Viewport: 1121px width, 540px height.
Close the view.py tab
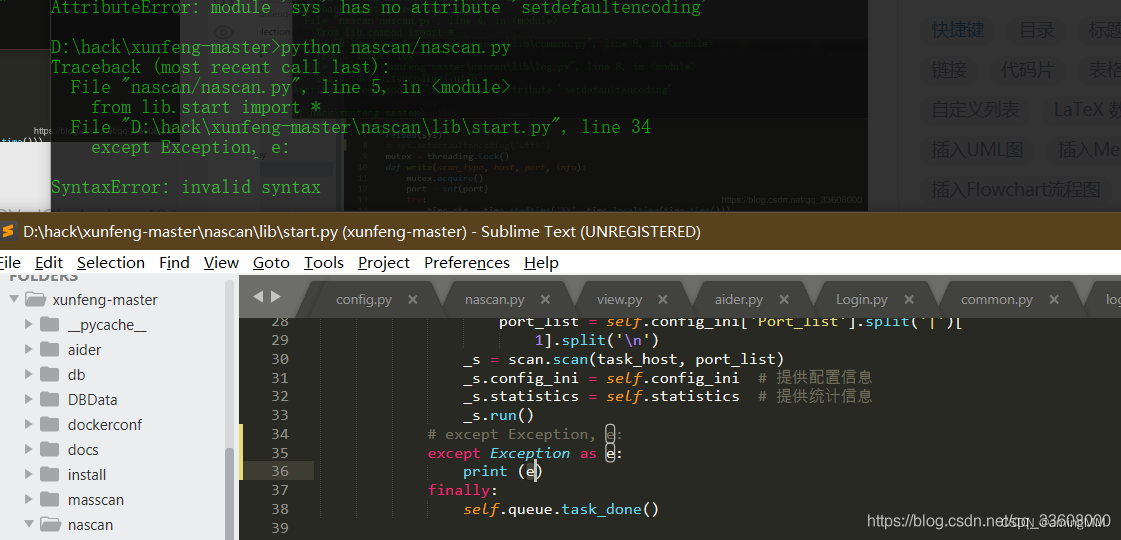coord(663,300)
